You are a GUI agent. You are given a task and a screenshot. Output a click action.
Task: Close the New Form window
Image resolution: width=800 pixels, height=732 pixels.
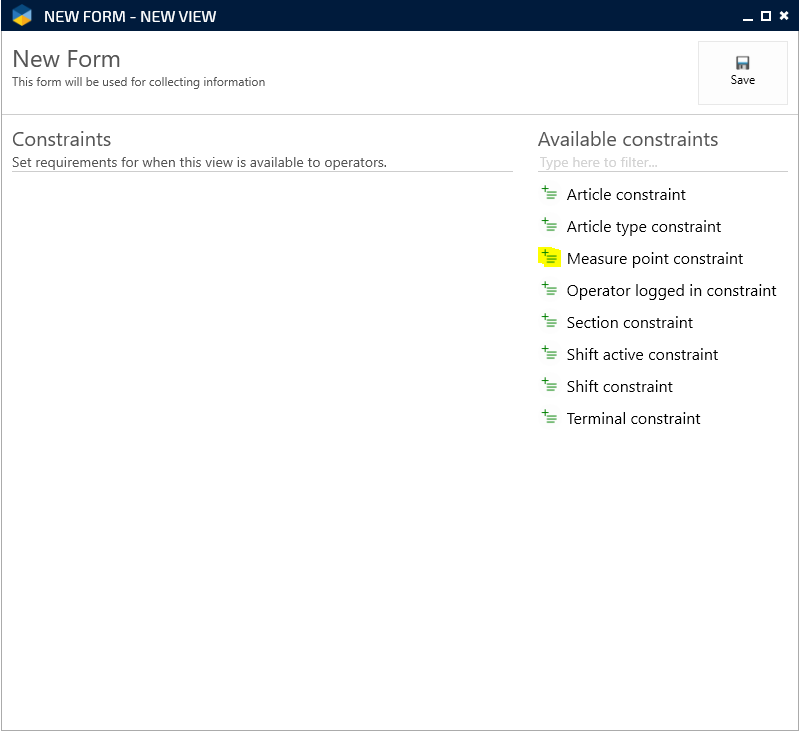(x=784, y=16)
